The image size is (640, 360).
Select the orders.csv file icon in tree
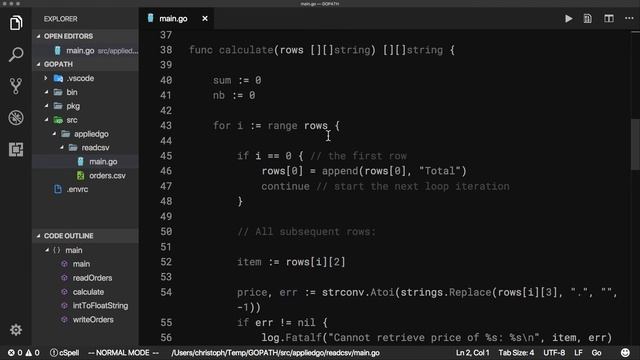coord(80,176)
